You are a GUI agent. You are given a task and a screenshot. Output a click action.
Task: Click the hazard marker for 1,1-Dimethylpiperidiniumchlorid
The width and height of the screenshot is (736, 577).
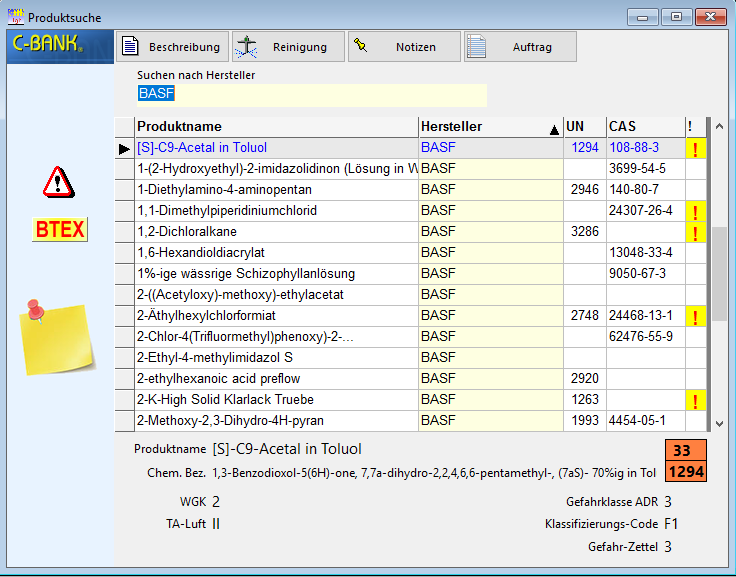(x=695, y=211)
